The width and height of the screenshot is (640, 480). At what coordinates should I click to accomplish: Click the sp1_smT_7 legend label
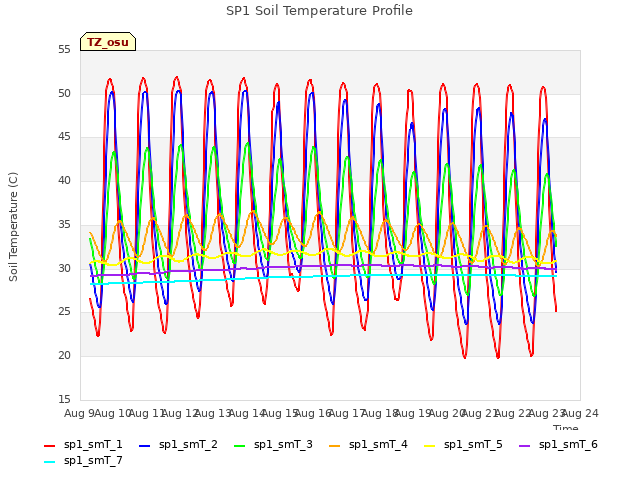[x=93, y=460]
